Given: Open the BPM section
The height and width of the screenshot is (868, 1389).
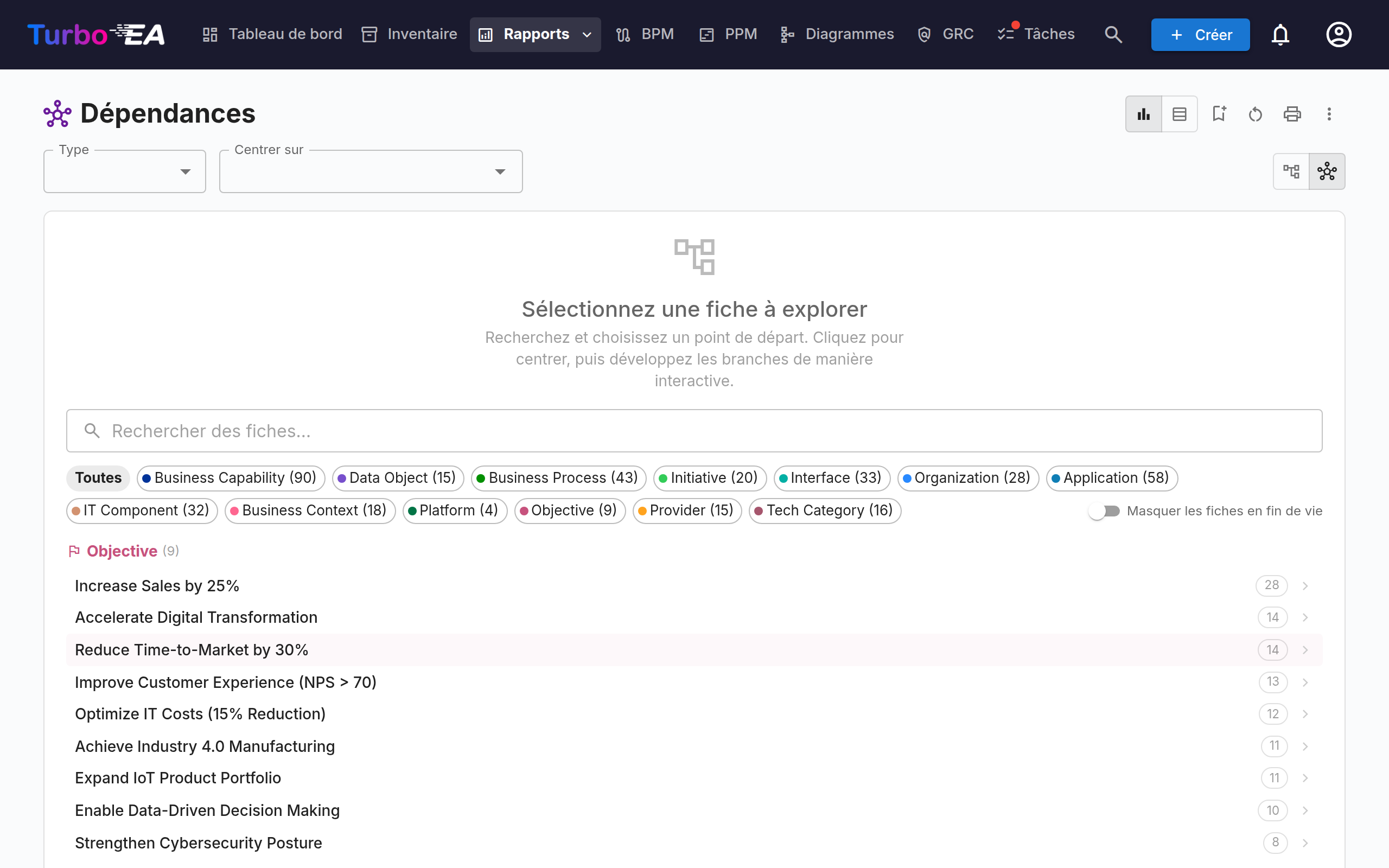Looking at the screenshot, I should 645,34.
